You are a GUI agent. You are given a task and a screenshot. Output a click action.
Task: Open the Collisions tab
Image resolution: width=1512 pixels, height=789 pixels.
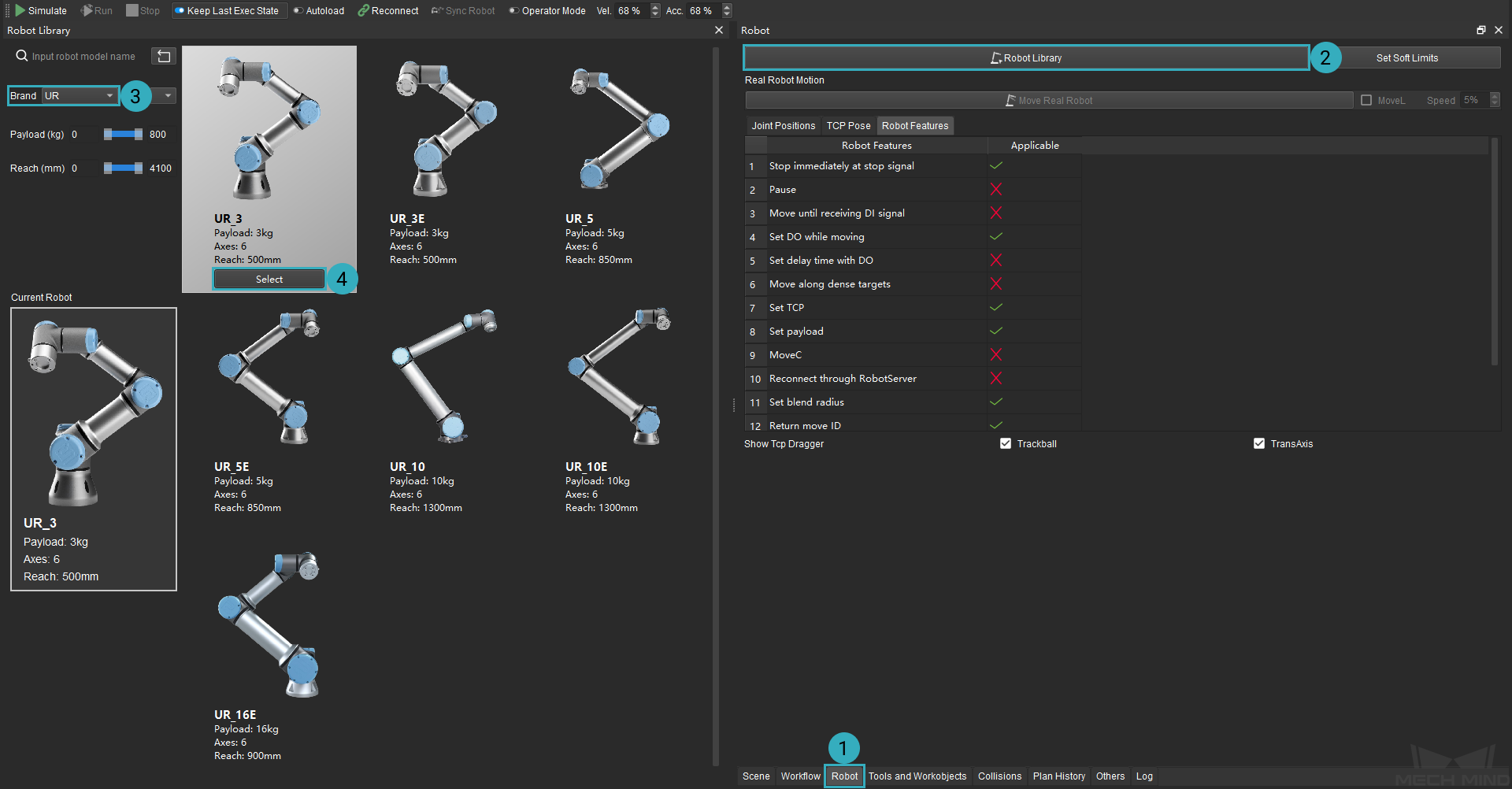[999, 776]
